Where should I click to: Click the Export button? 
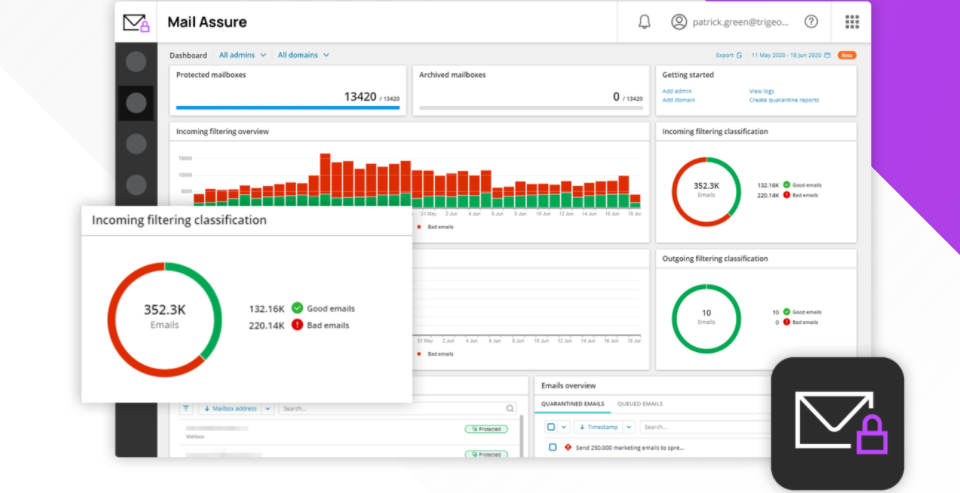[x=728, y=55]
